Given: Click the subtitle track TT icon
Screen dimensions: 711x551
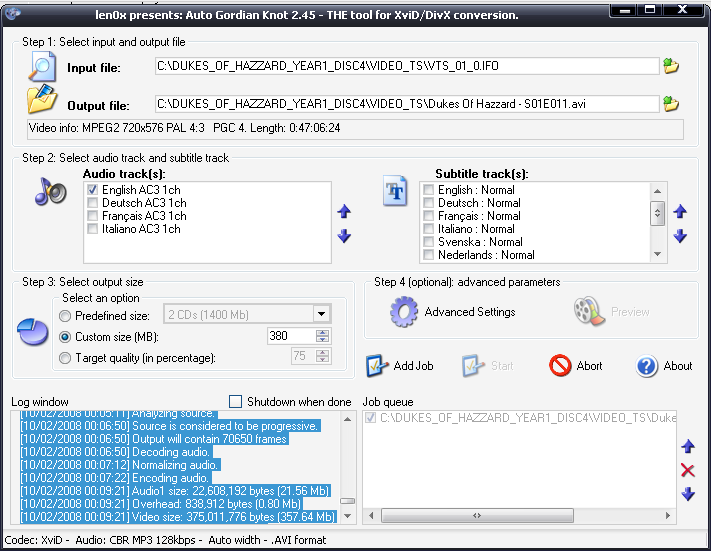Looking at the screenshot, I should 395,191.
